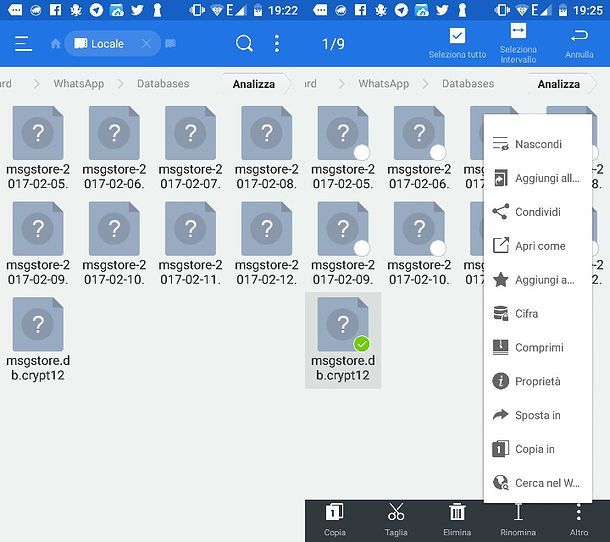Viewport: 610px width, 542px height.
Task: Select Proprietà in the context menu
Action: (x=538, y=382)
